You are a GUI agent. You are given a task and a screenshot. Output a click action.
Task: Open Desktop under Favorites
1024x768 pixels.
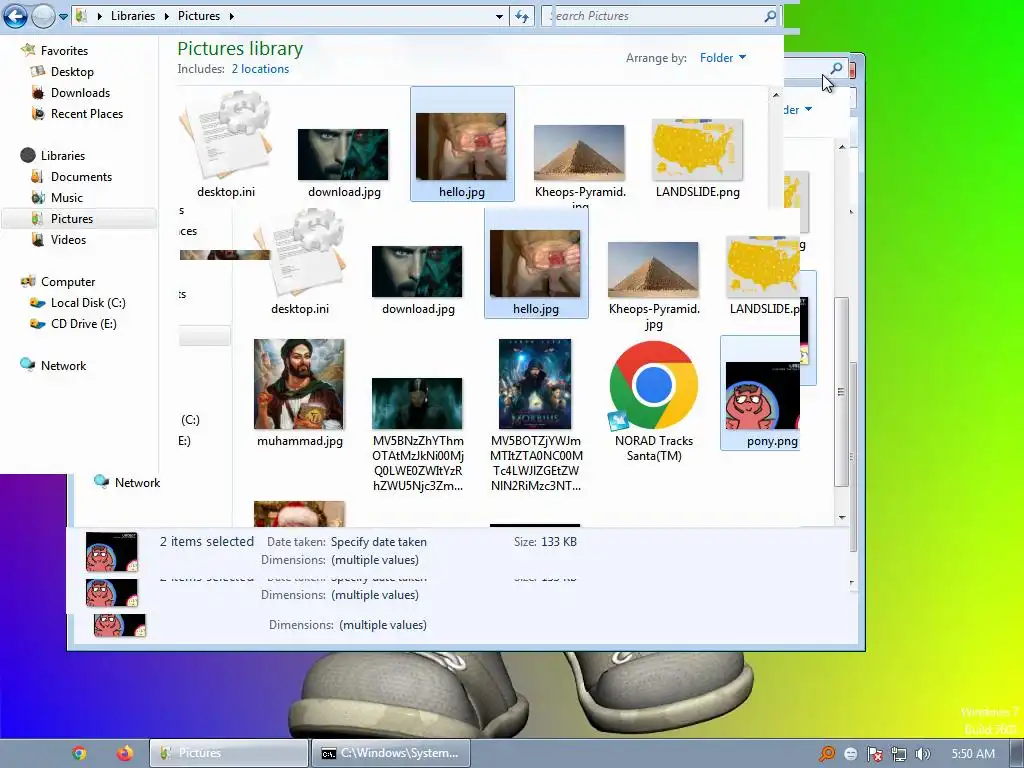72,72
